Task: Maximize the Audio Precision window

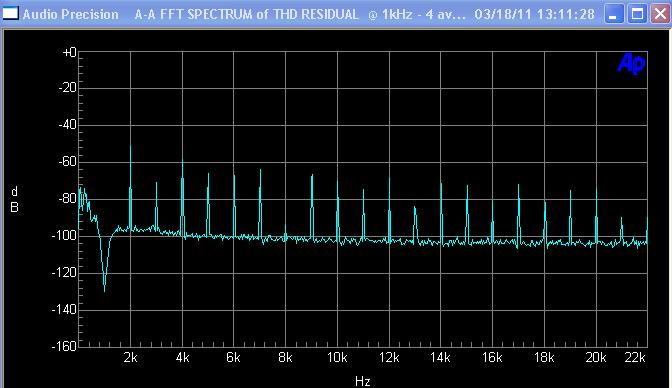Action: 637,14
